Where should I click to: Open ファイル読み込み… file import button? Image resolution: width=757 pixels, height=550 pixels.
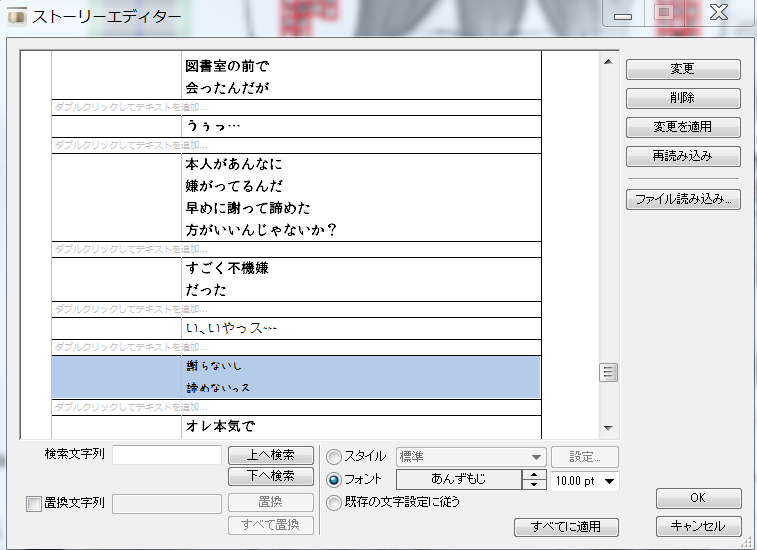[x=683, y=199]
